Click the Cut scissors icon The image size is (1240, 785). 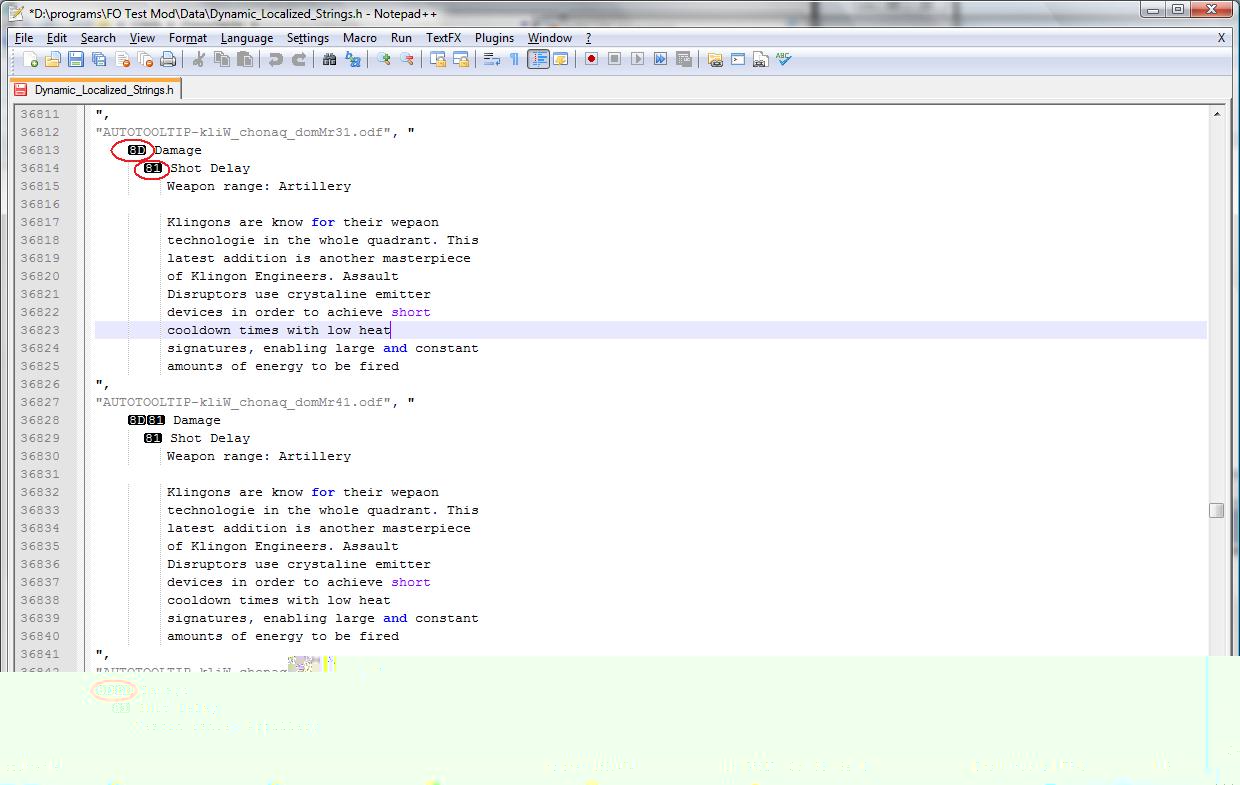point(198,60)
